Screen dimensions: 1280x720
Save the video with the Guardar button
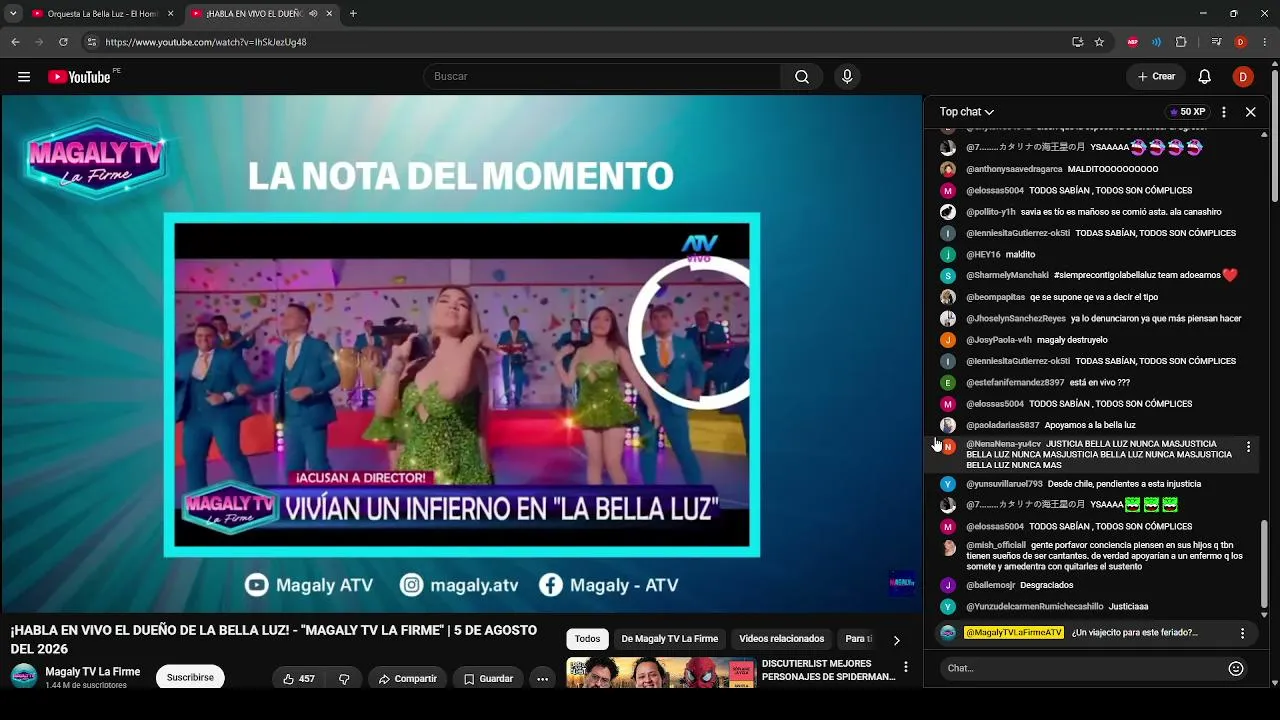(x=488, y=679)
